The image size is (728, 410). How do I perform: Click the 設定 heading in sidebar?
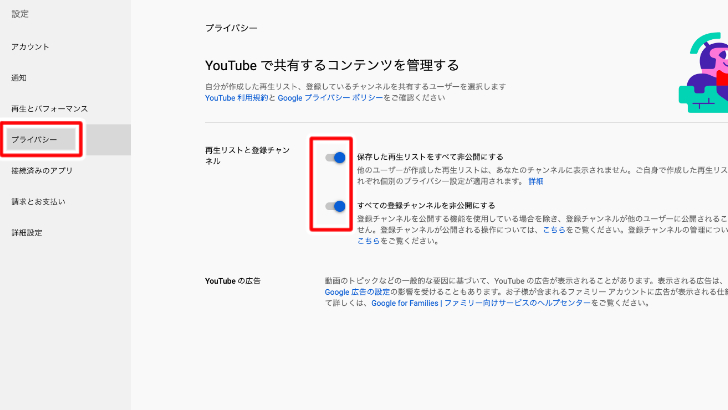tap(20, 14)
